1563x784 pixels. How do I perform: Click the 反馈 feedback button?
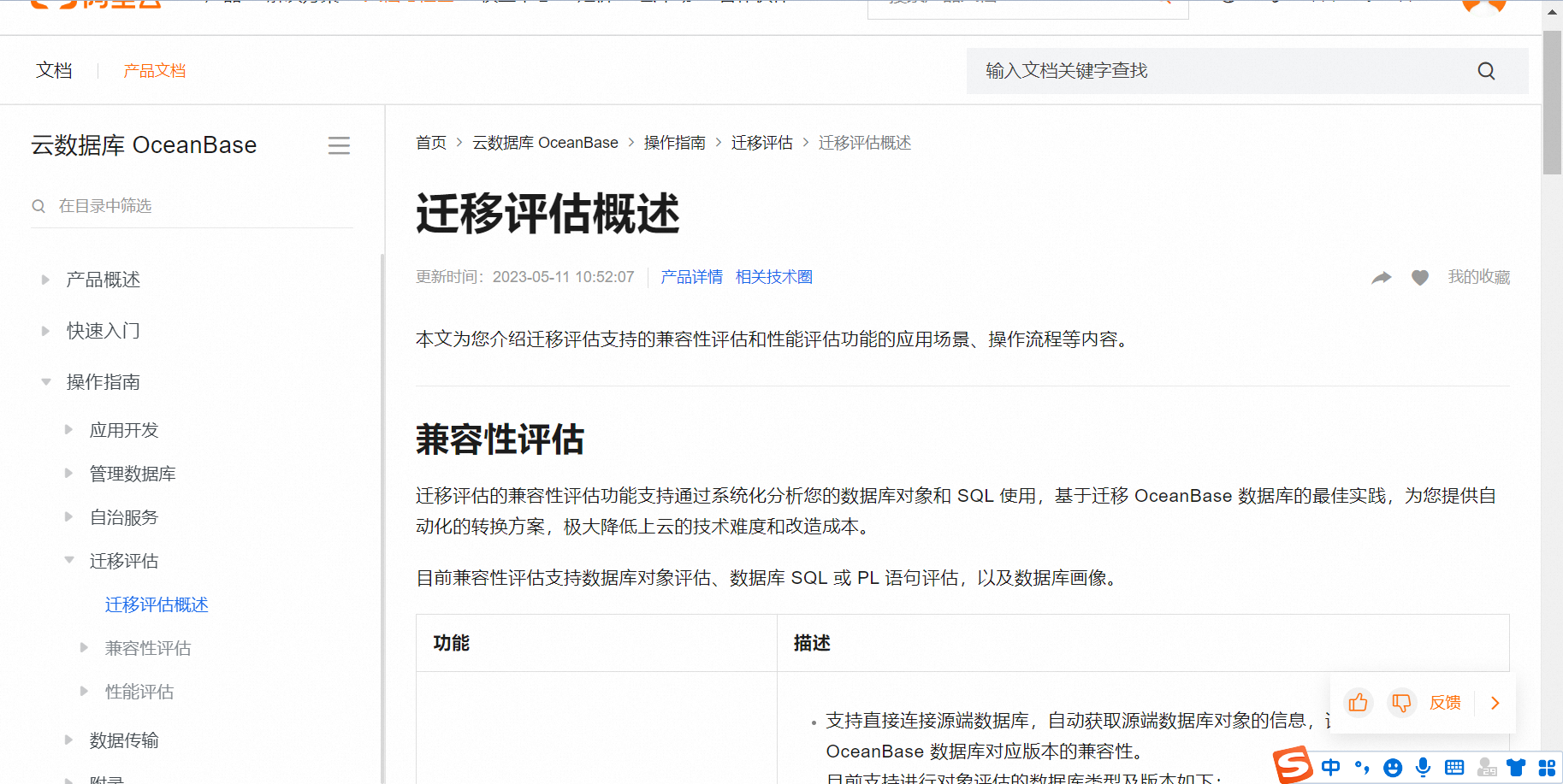1445,703
